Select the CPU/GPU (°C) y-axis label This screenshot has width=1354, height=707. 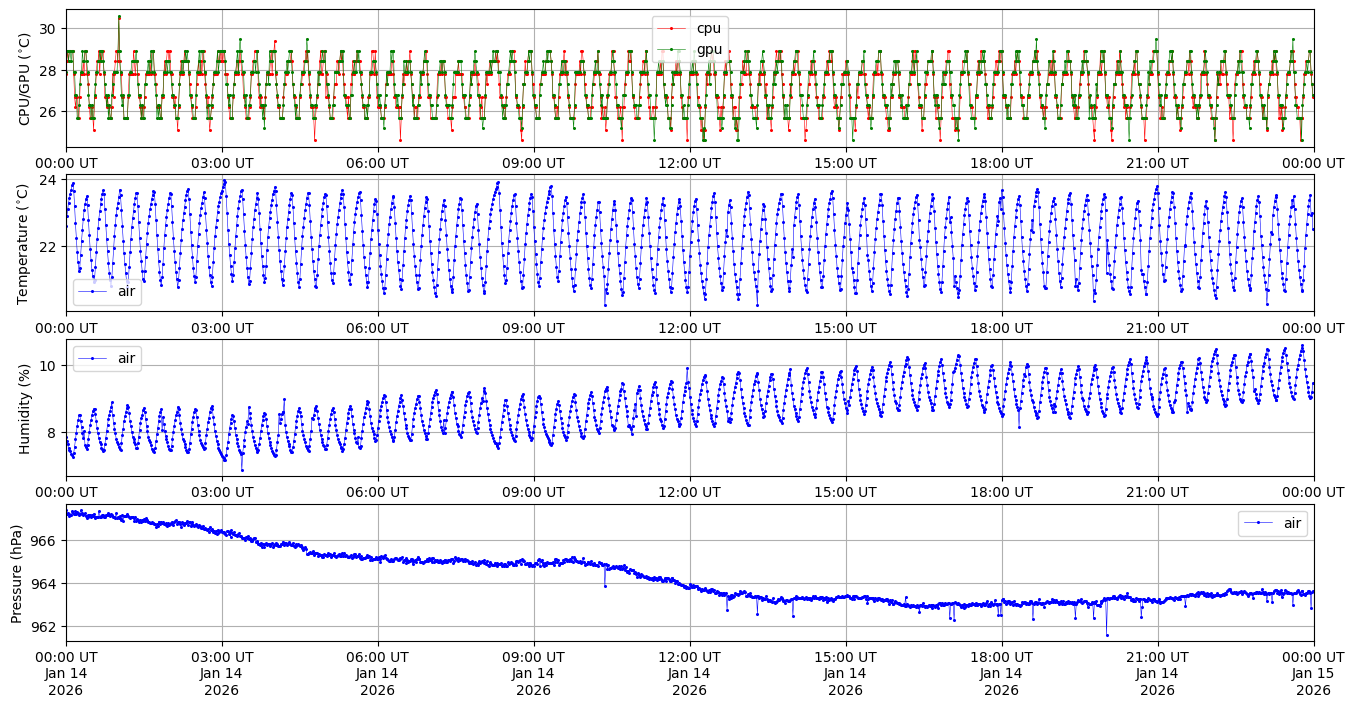coord(24,79)
